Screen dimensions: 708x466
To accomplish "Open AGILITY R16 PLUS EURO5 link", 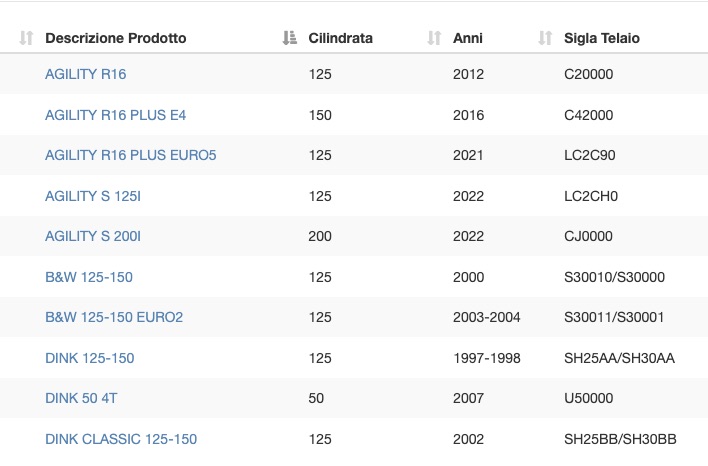I will click(x=130, y=155).
